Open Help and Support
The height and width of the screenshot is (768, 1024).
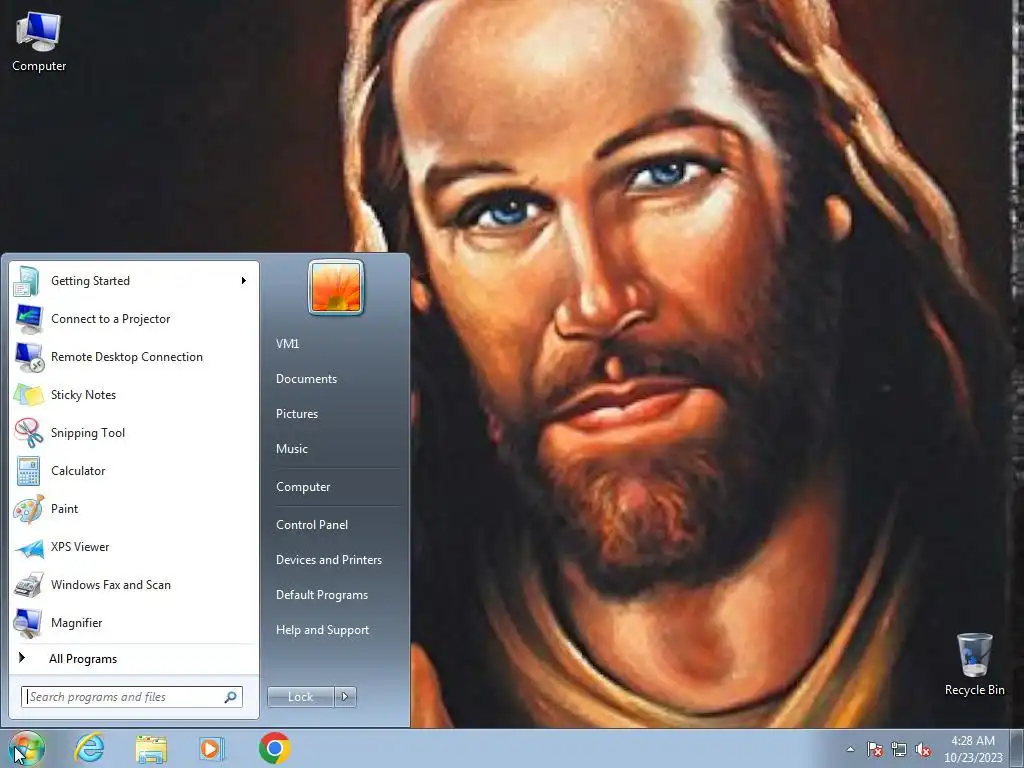tap(322, 630)
